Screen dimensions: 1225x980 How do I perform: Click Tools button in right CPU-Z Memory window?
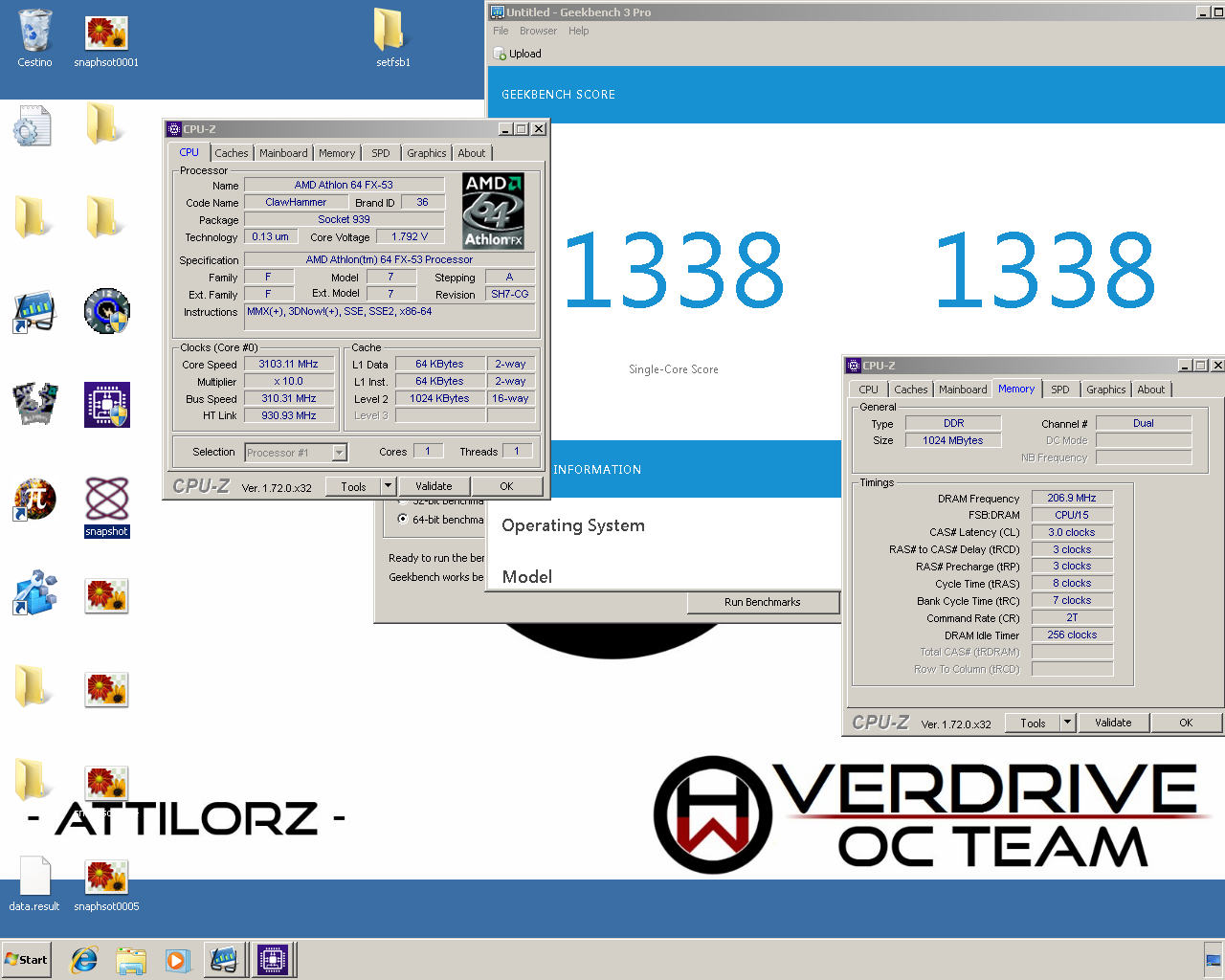click(1033, 723)
